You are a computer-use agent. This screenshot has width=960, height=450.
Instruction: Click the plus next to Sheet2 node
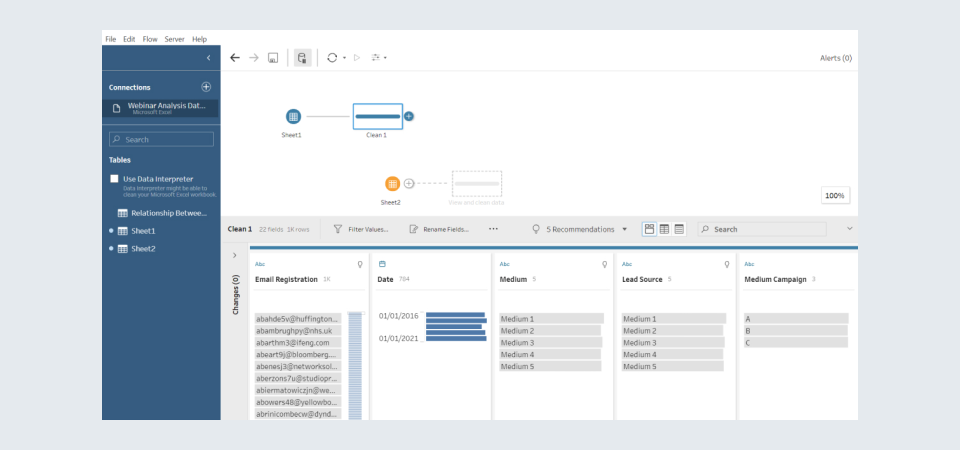click(x=409, y=183)
